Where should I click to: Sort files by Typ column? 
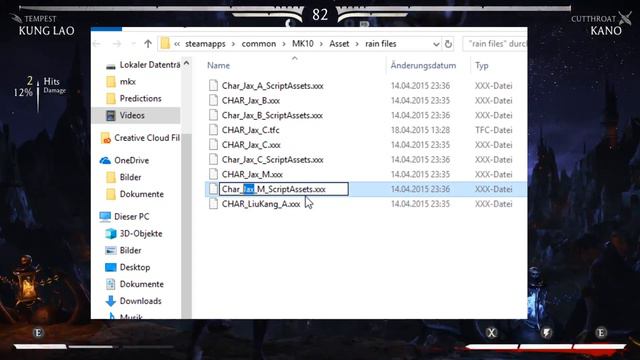tap(482, 65)
